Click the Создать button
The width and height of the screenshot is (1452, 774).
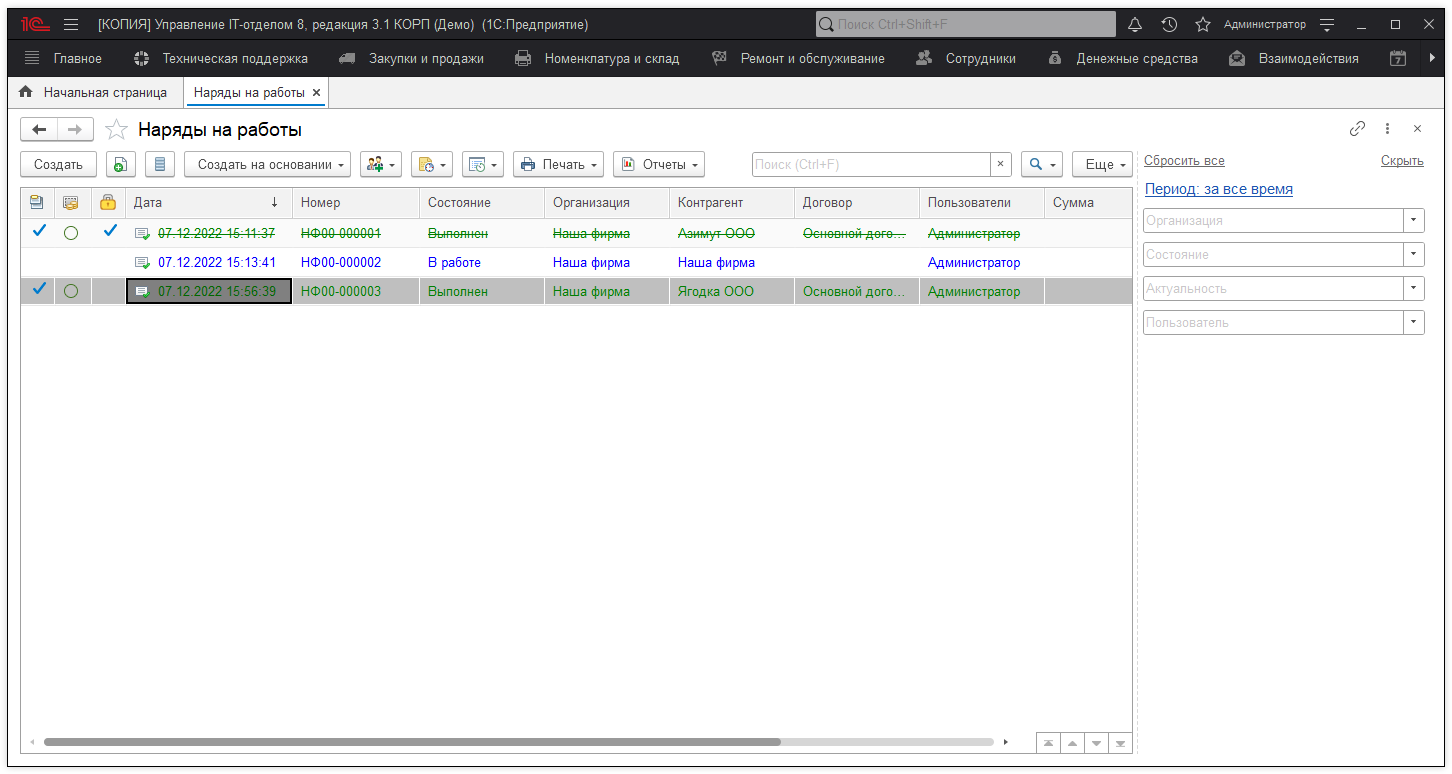58,165
